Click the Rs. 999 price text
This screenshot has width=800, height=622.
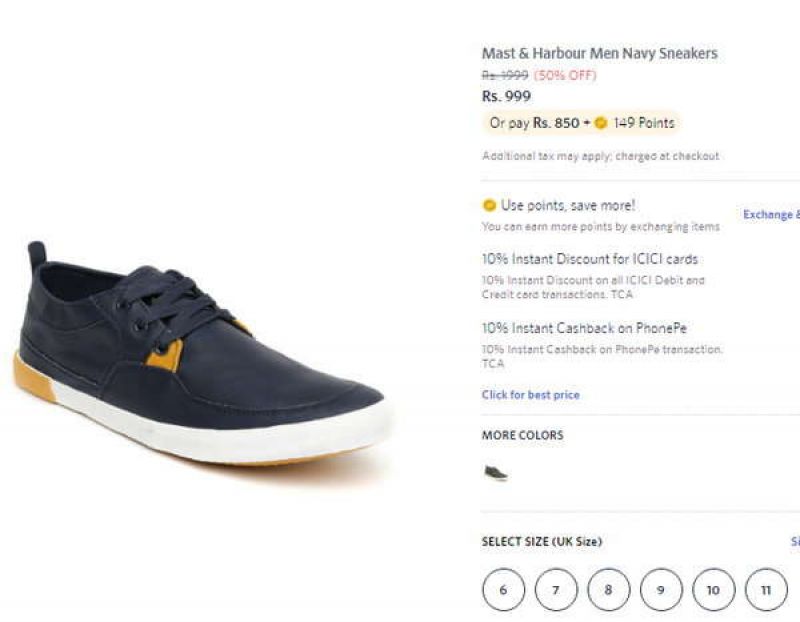pos(496,96)
